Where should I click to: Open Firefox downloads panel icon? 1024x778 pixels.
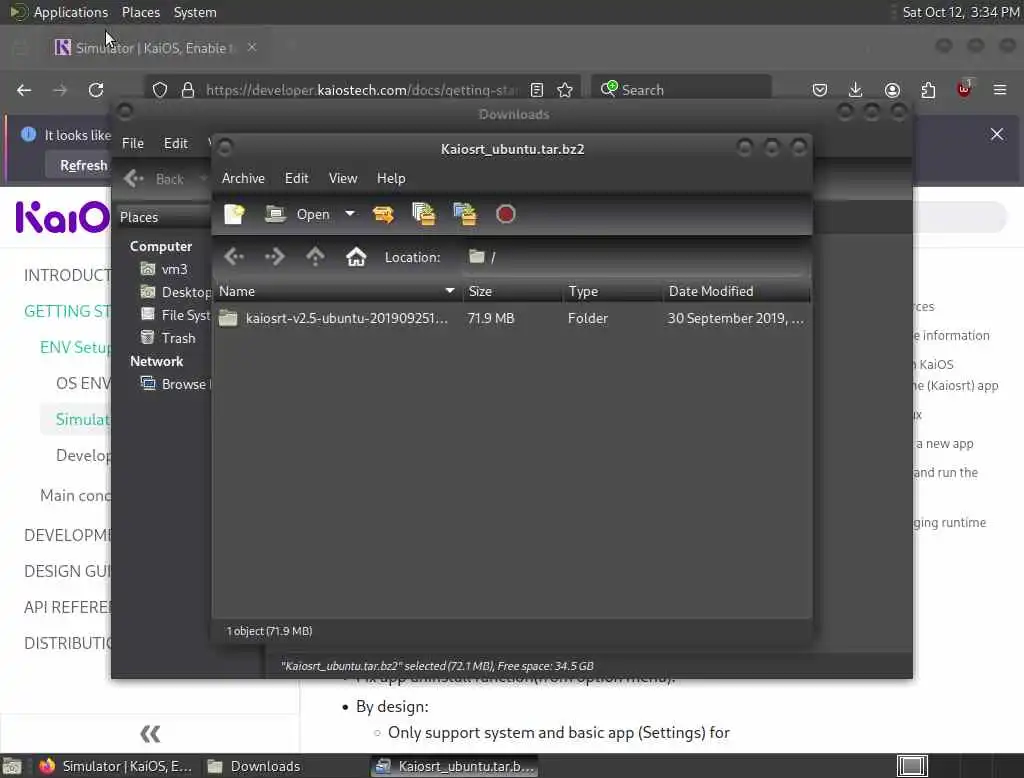[856, 90]
